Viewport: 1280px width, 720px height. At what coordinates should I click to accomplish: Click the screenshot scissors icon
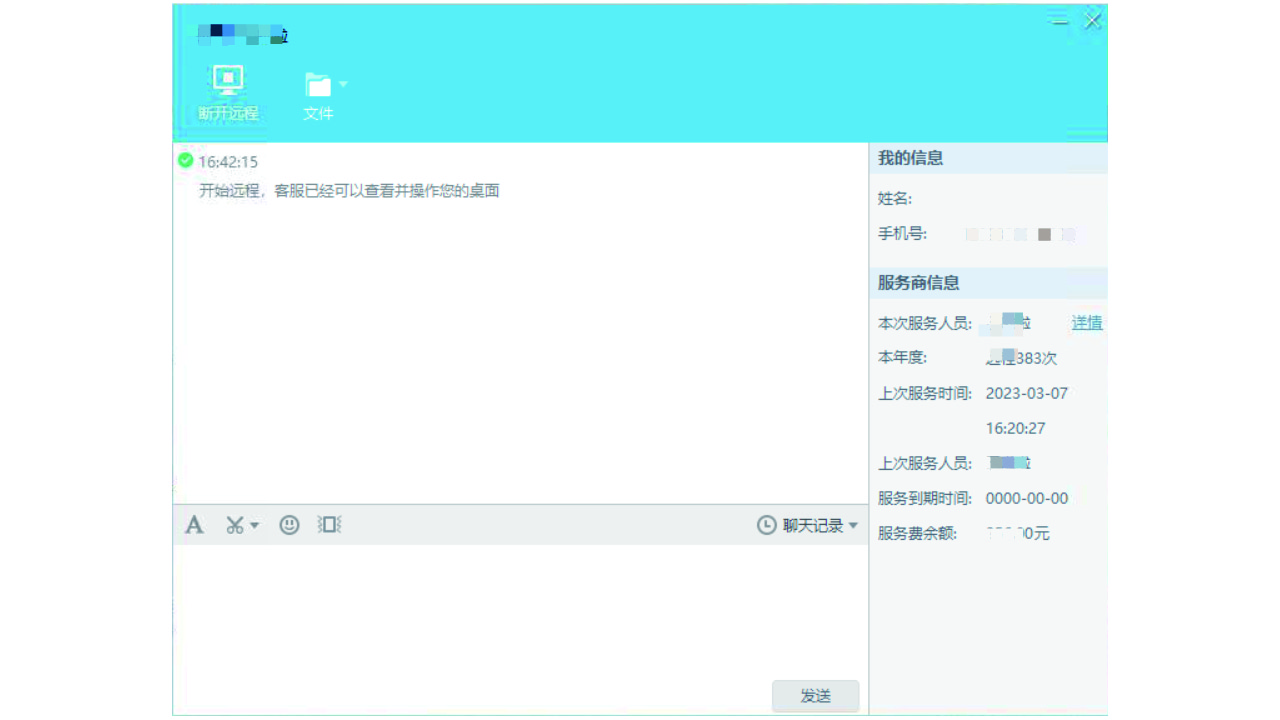pyautogui.click(x=233, y=524)
